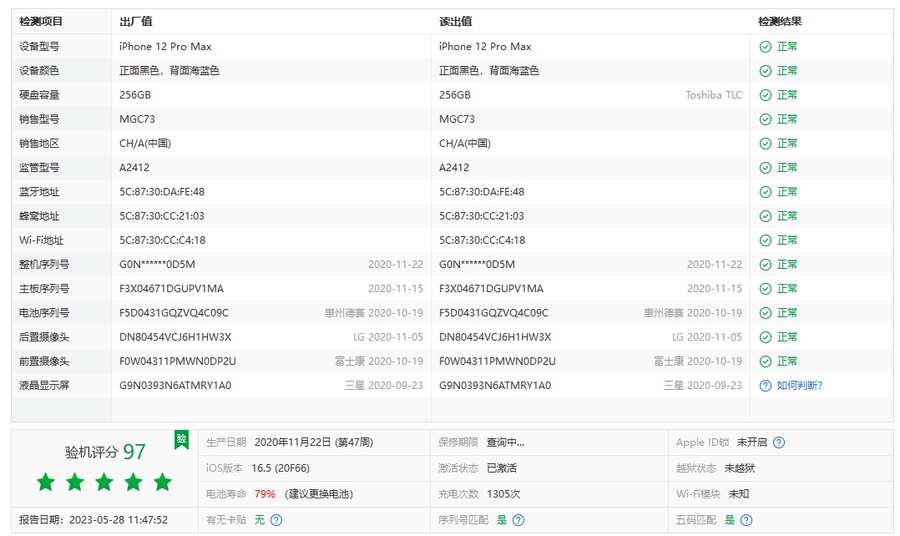The image size is (900, 536).
Task: Click report date 2023-05-28 11:47:52
Action: [x=118, y=520]
